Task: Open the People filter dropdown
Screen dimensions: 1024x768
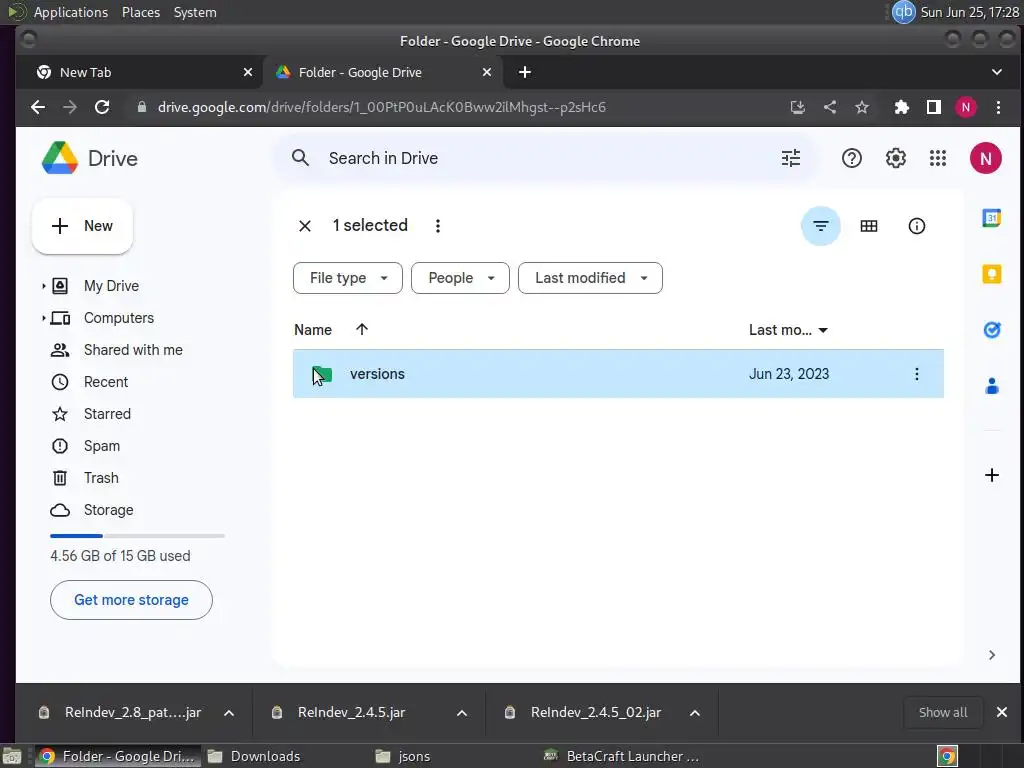Action: pyautogui.click(x=460, y=278)
